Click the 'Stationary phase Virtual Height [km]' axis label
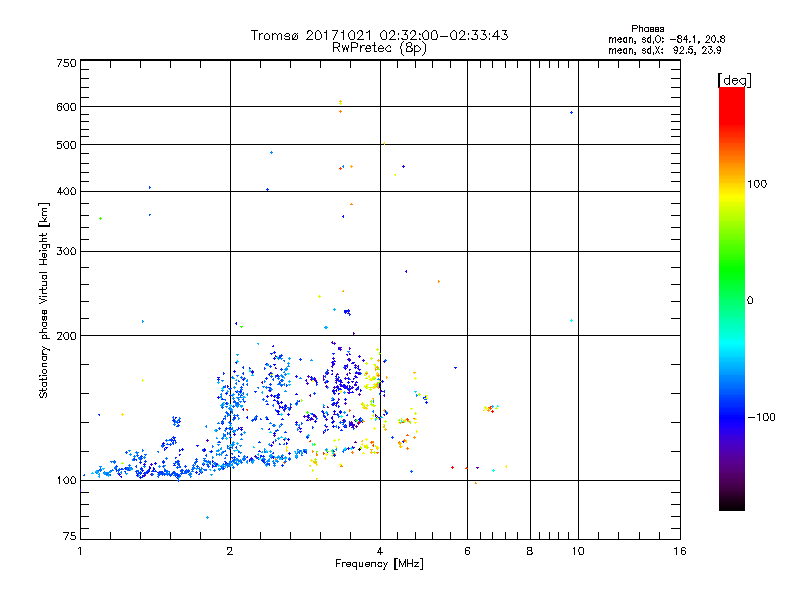Viewport: 800px width, 600px height. pos(44,301)
